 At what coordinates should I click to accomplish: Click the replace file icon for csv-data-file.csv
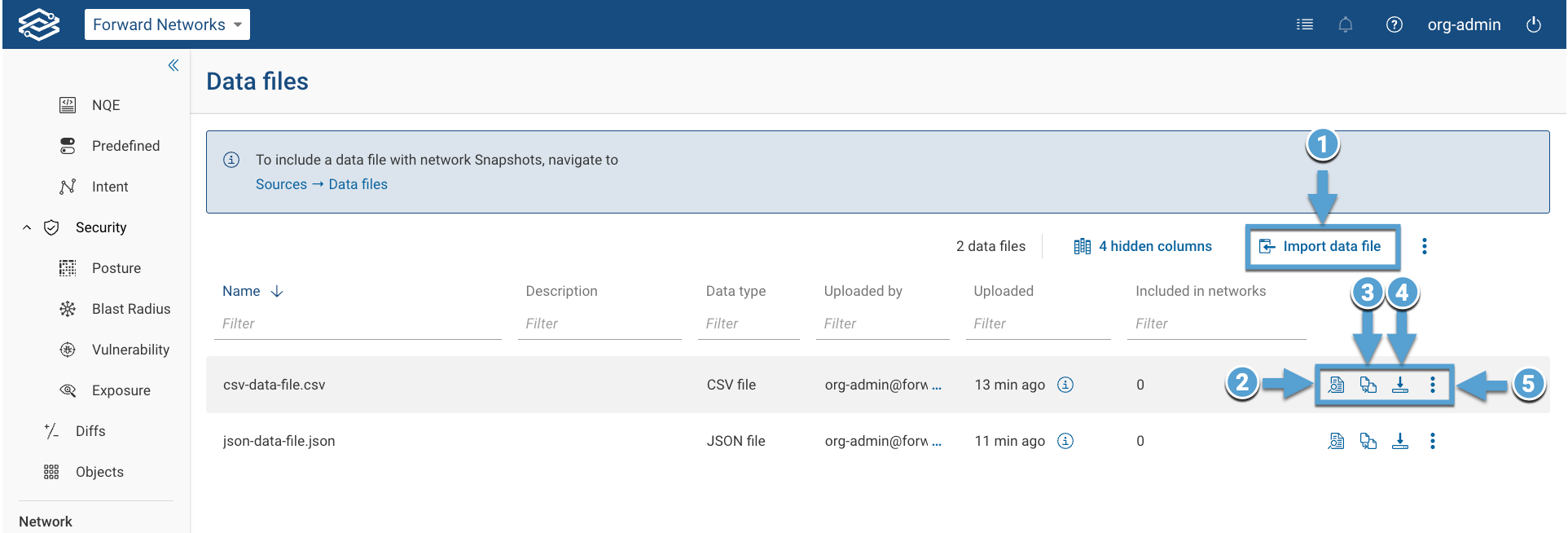click(x=1368, y=385)
